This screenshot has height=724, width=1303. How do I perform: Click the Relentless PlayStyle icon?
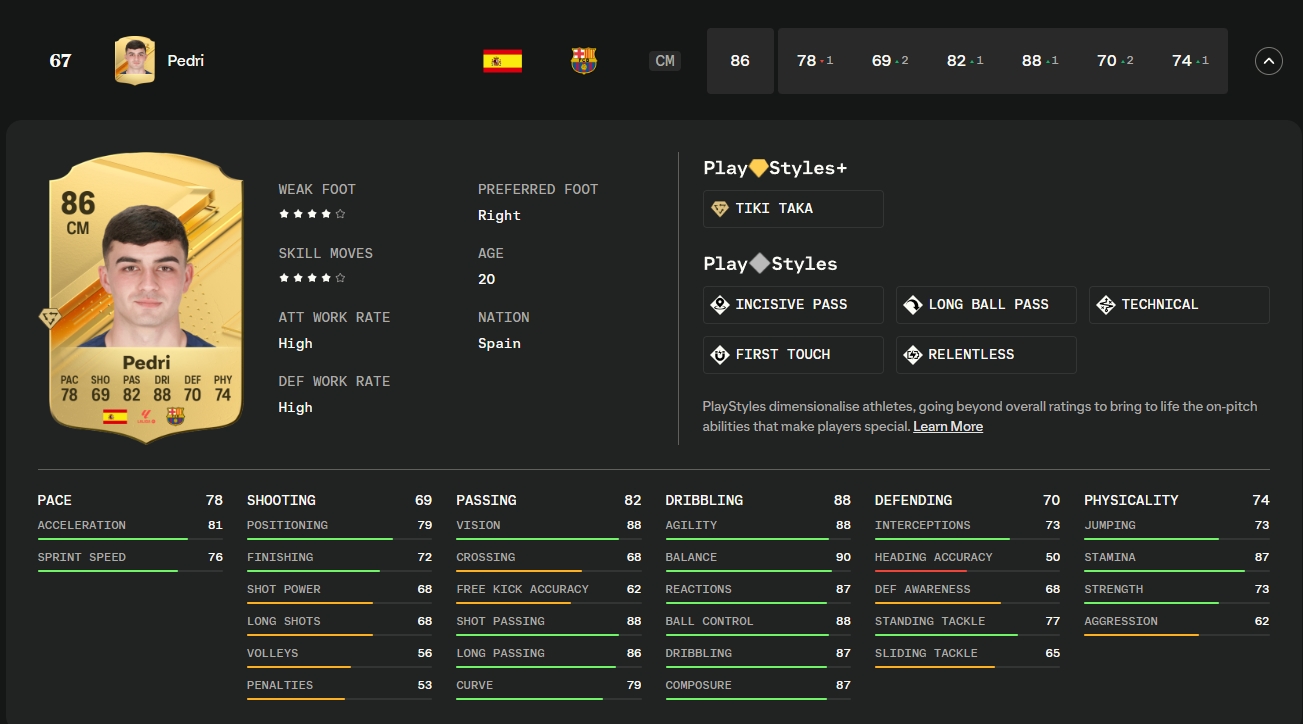tap(912, 355)
